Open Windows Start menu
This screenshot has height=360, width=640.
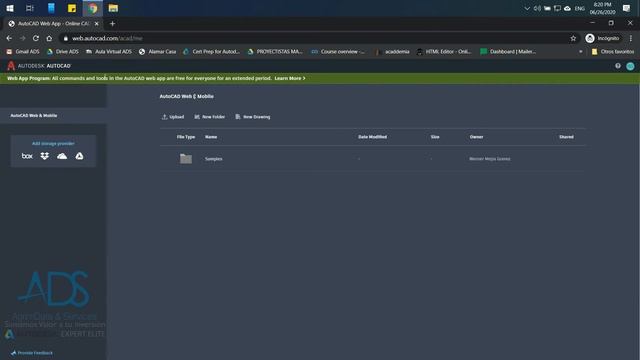tap(10, 8)
